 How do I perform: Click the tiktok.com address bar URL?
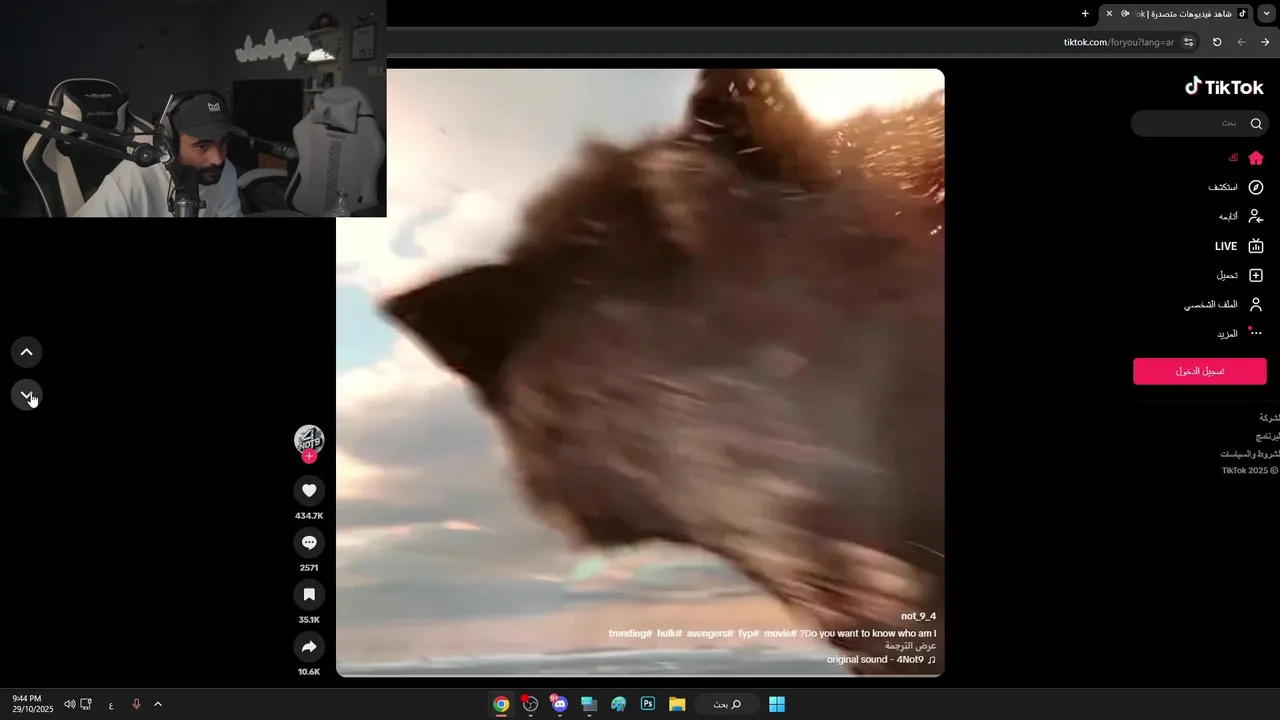point(1118,42)
